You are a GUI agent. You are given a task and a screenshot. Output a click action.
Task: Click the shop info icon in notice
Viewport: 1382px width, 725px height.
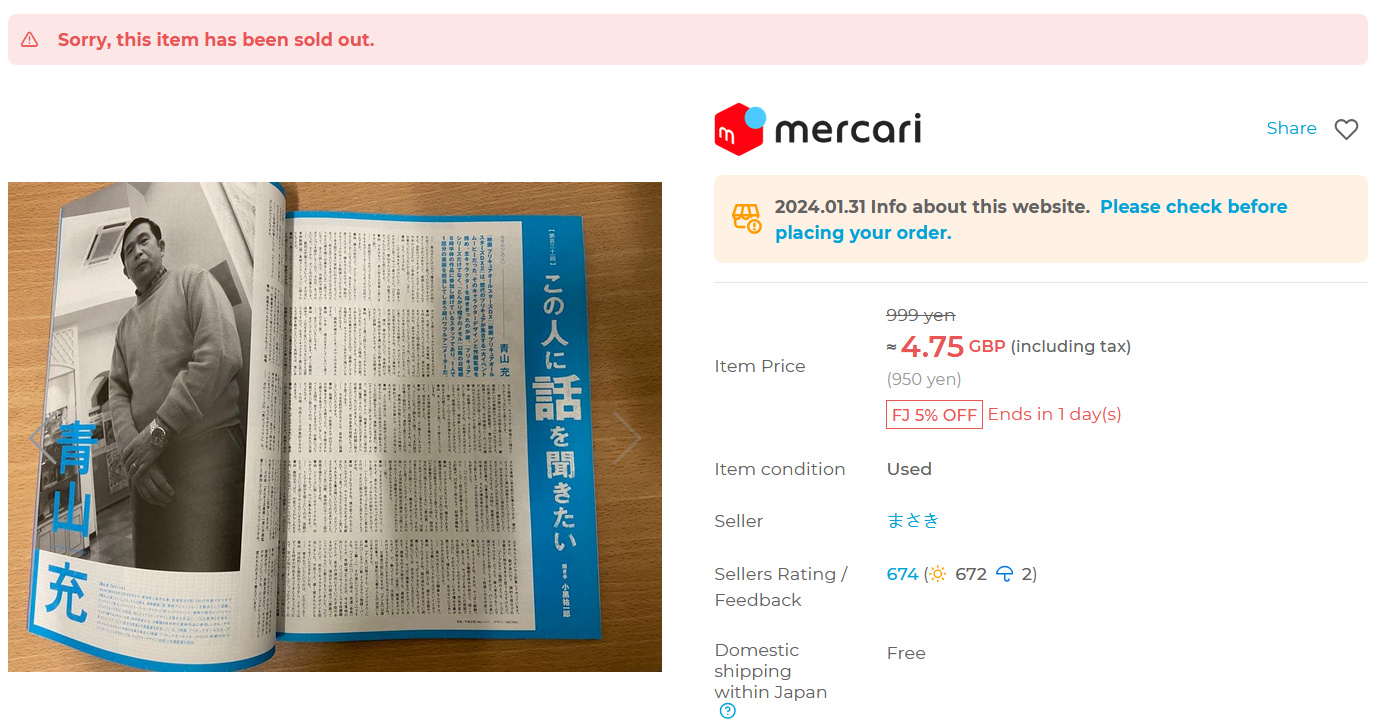click(747, 218)
